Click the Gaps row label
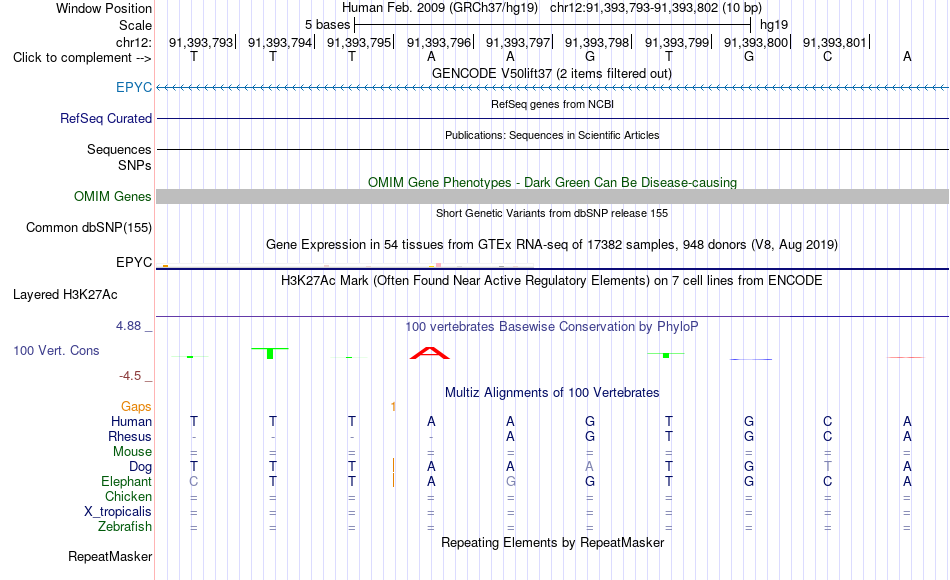Image resolution: width=950 pixels, height=580 pixels. 136,407
